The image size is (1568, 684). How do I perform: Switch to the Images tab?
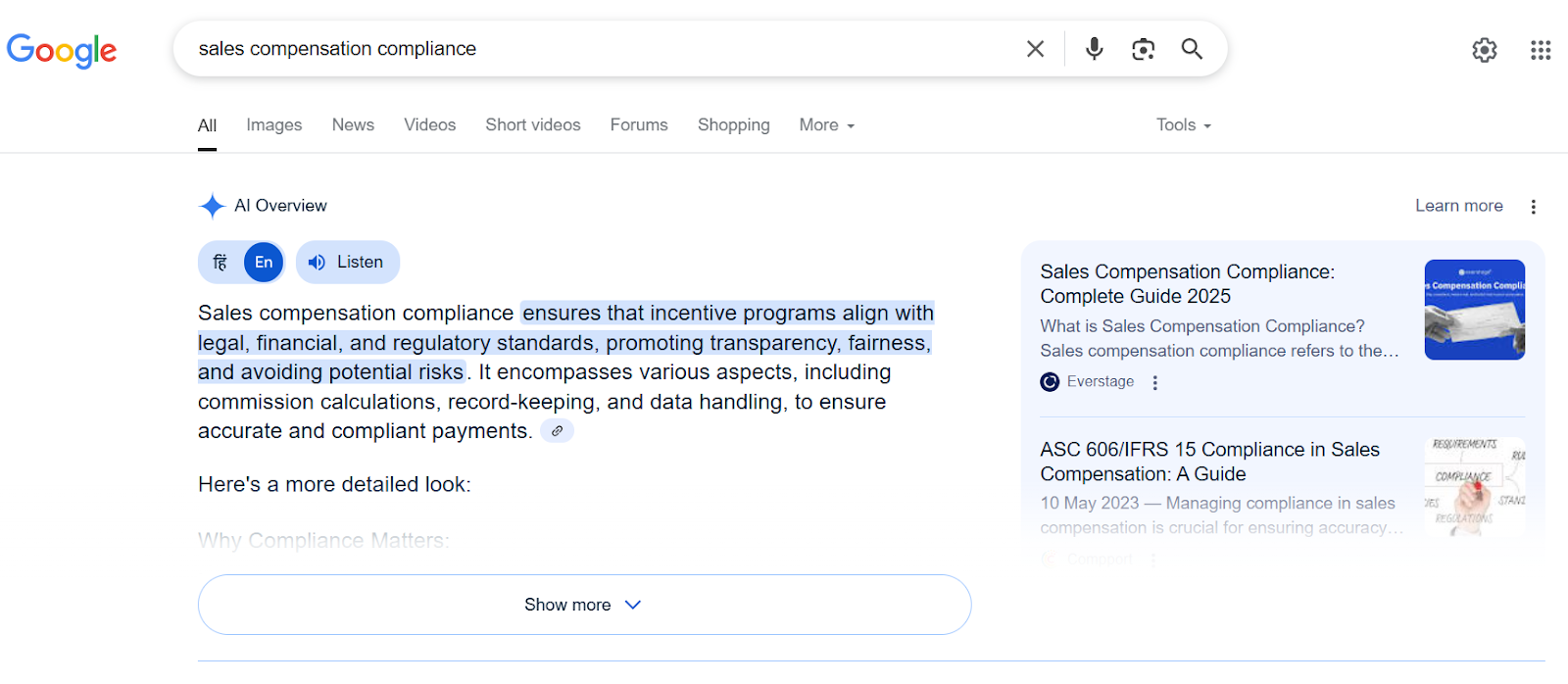274,125
